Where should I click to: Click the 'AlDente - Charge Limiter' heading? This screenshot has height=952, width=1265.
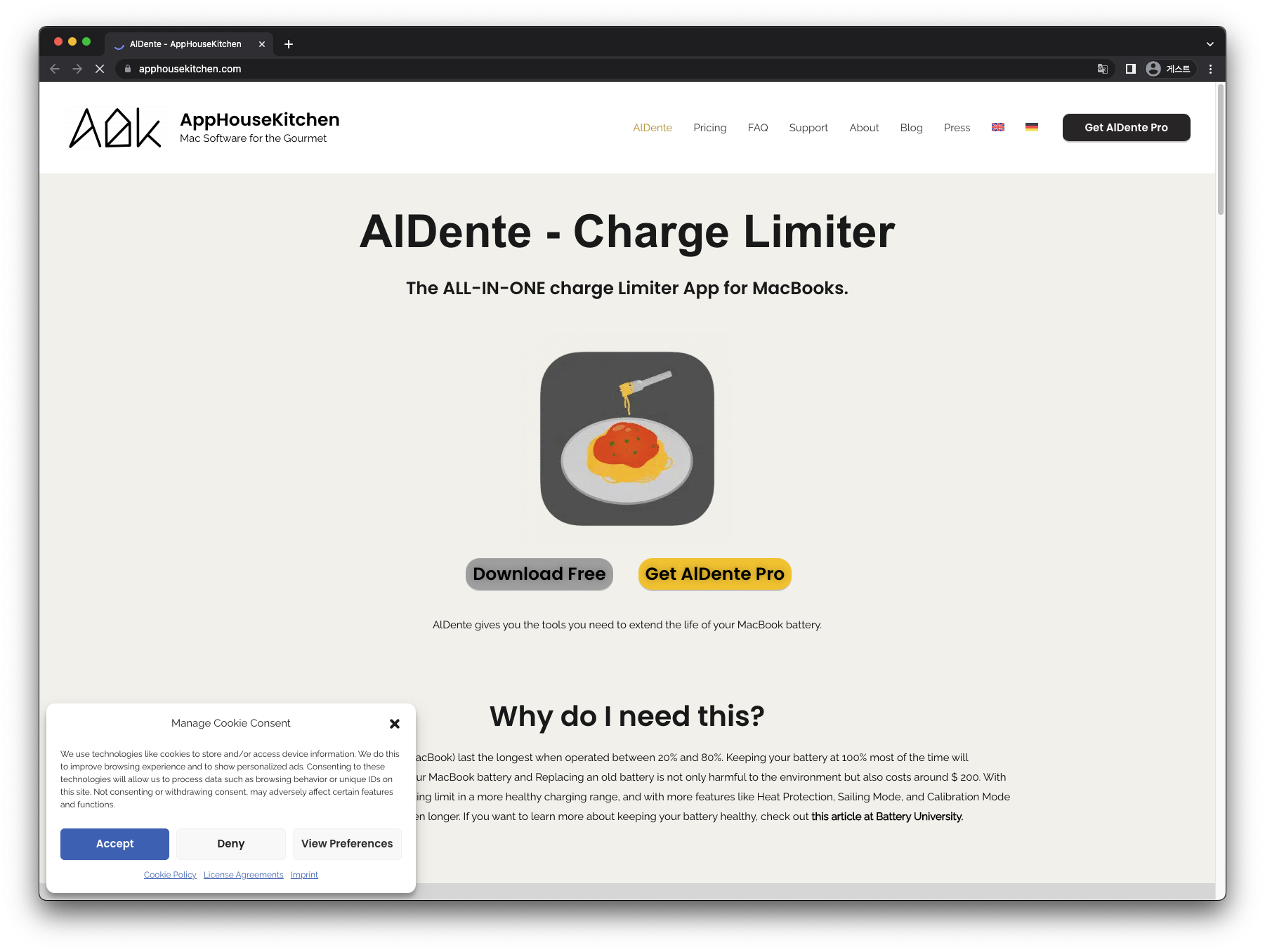point(627,232)
